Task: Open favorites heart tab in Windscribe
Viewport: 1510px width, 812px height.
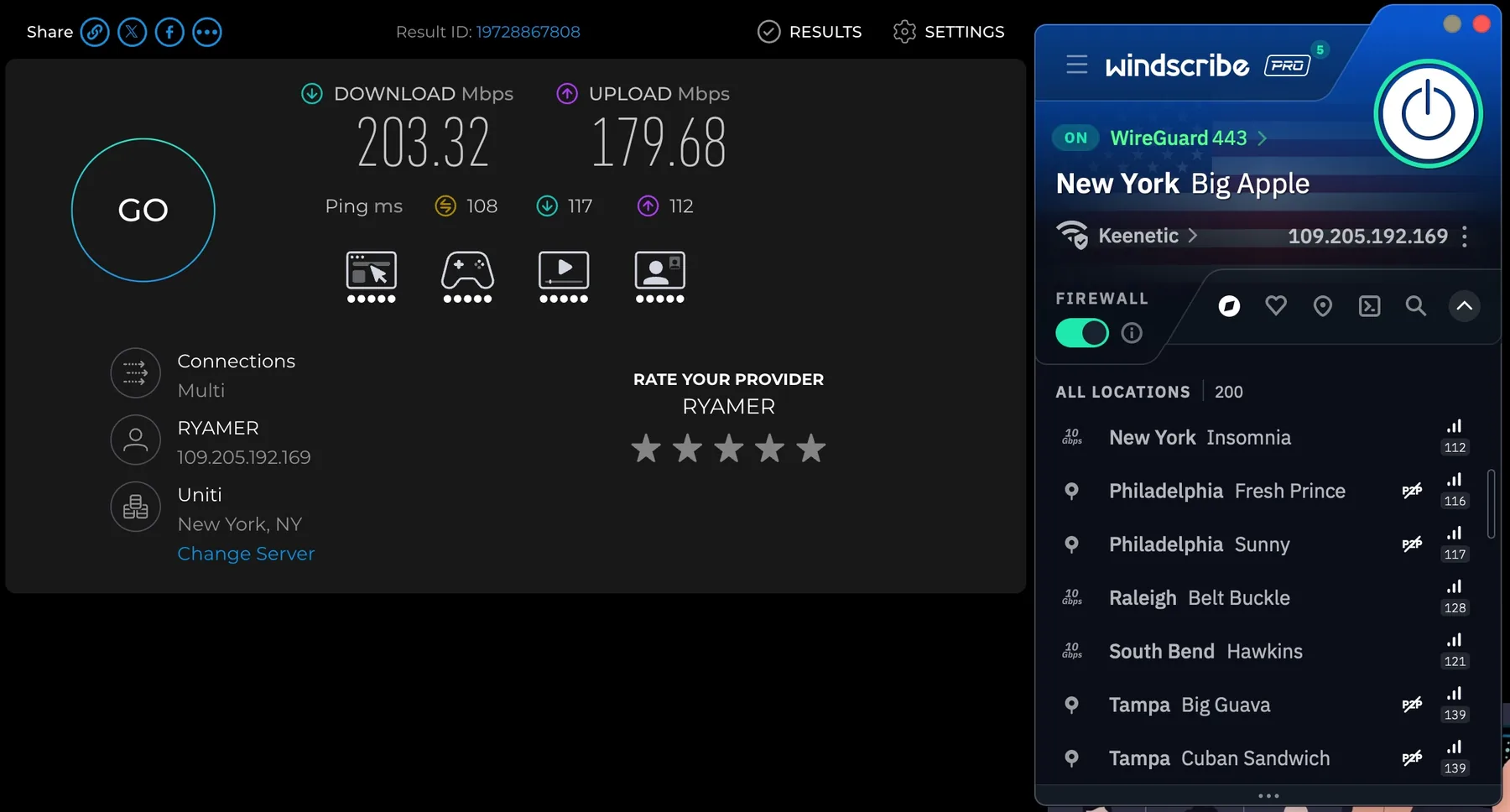Action: tap(1276, 306)
